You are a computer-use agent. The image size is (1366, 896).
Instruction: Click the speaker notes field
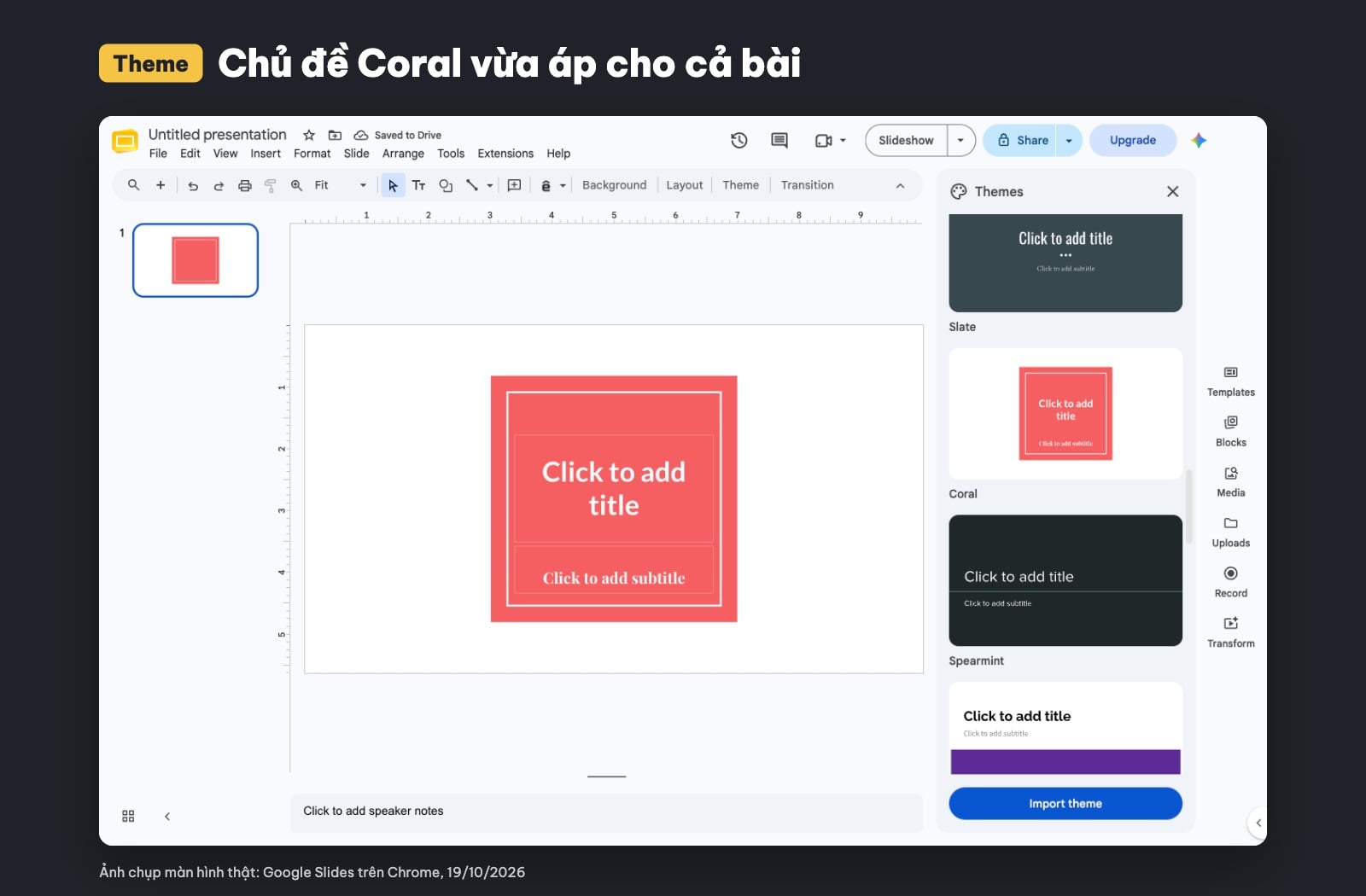pos(606,812)
